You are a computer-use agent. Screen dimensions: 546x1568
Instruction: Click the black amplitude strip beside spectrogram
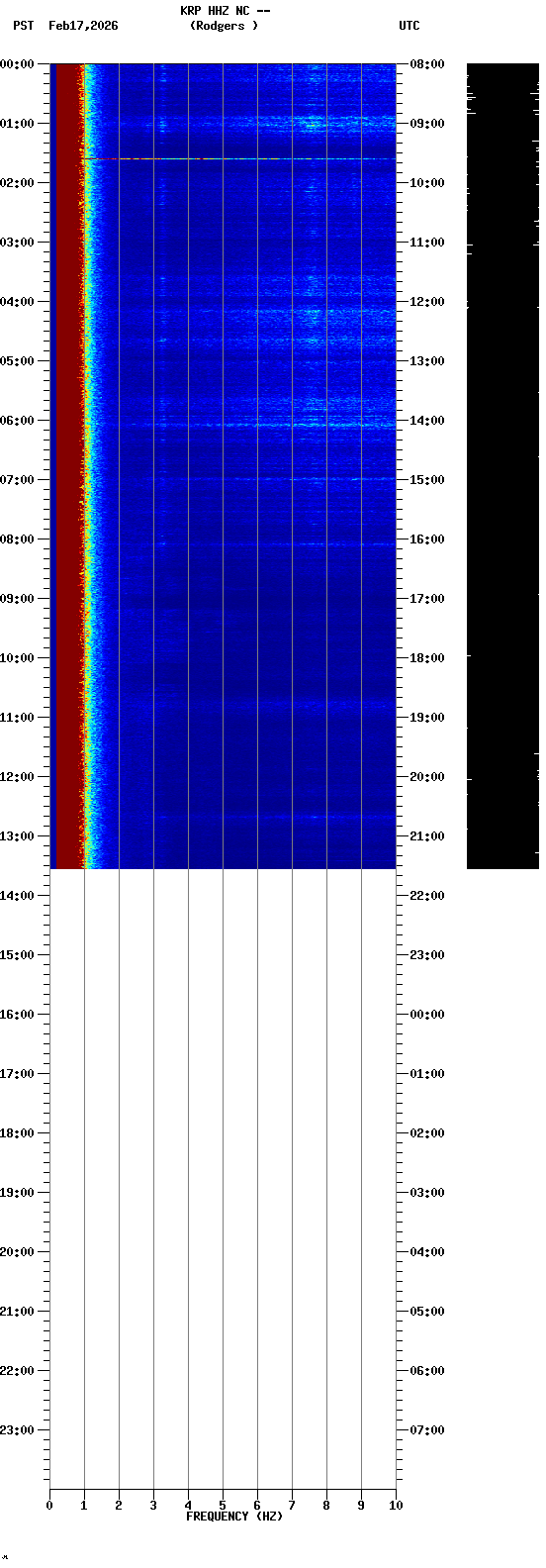(502, 466)
